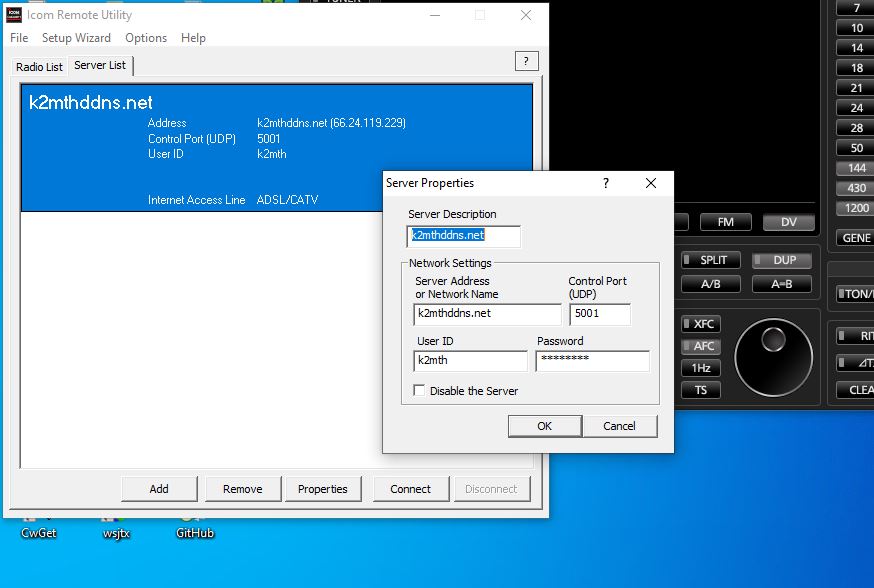
Task: Click OK in Server Properties
Action: point(545,426)
